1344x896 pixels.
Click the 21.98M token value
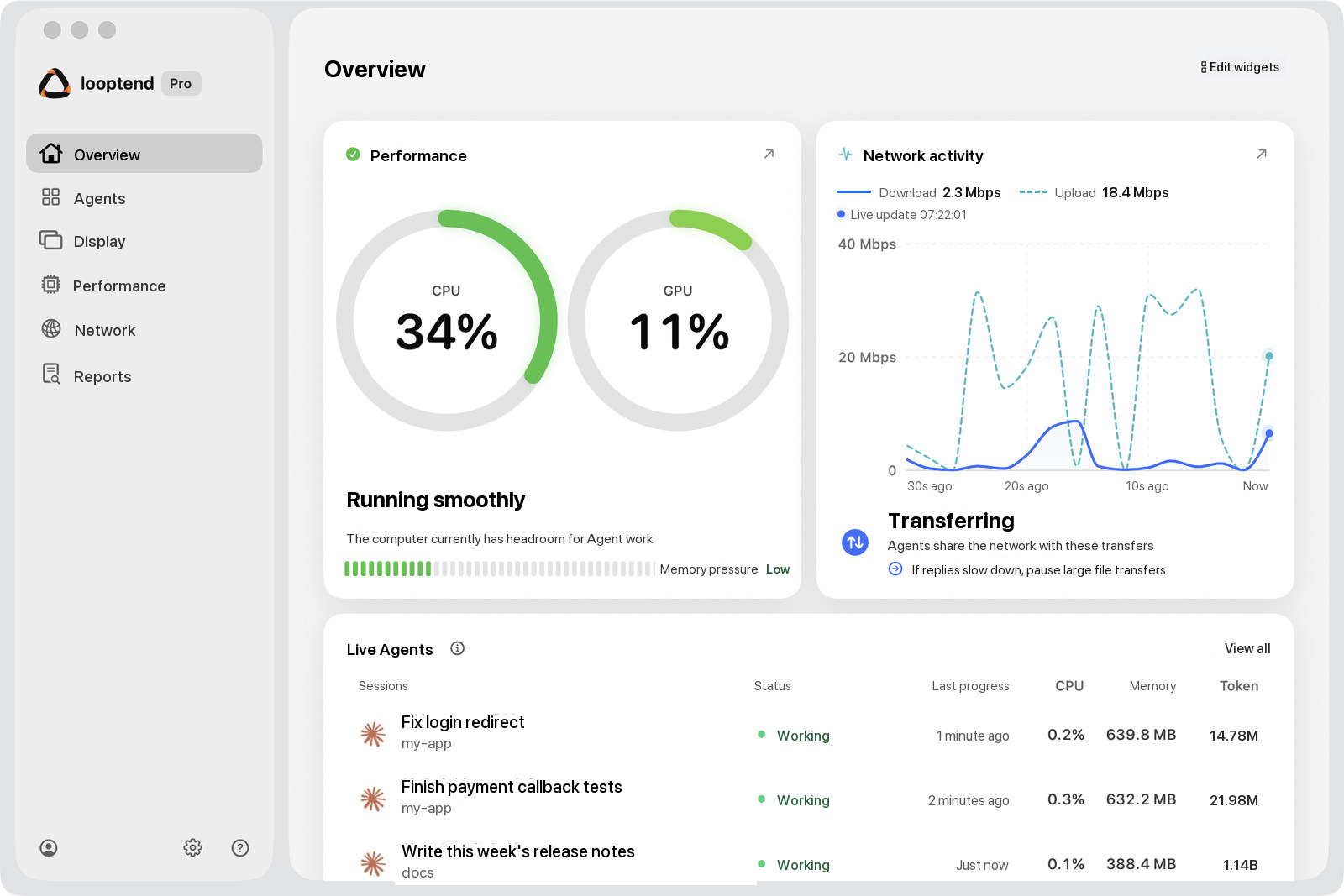(x=1234, y=800)
